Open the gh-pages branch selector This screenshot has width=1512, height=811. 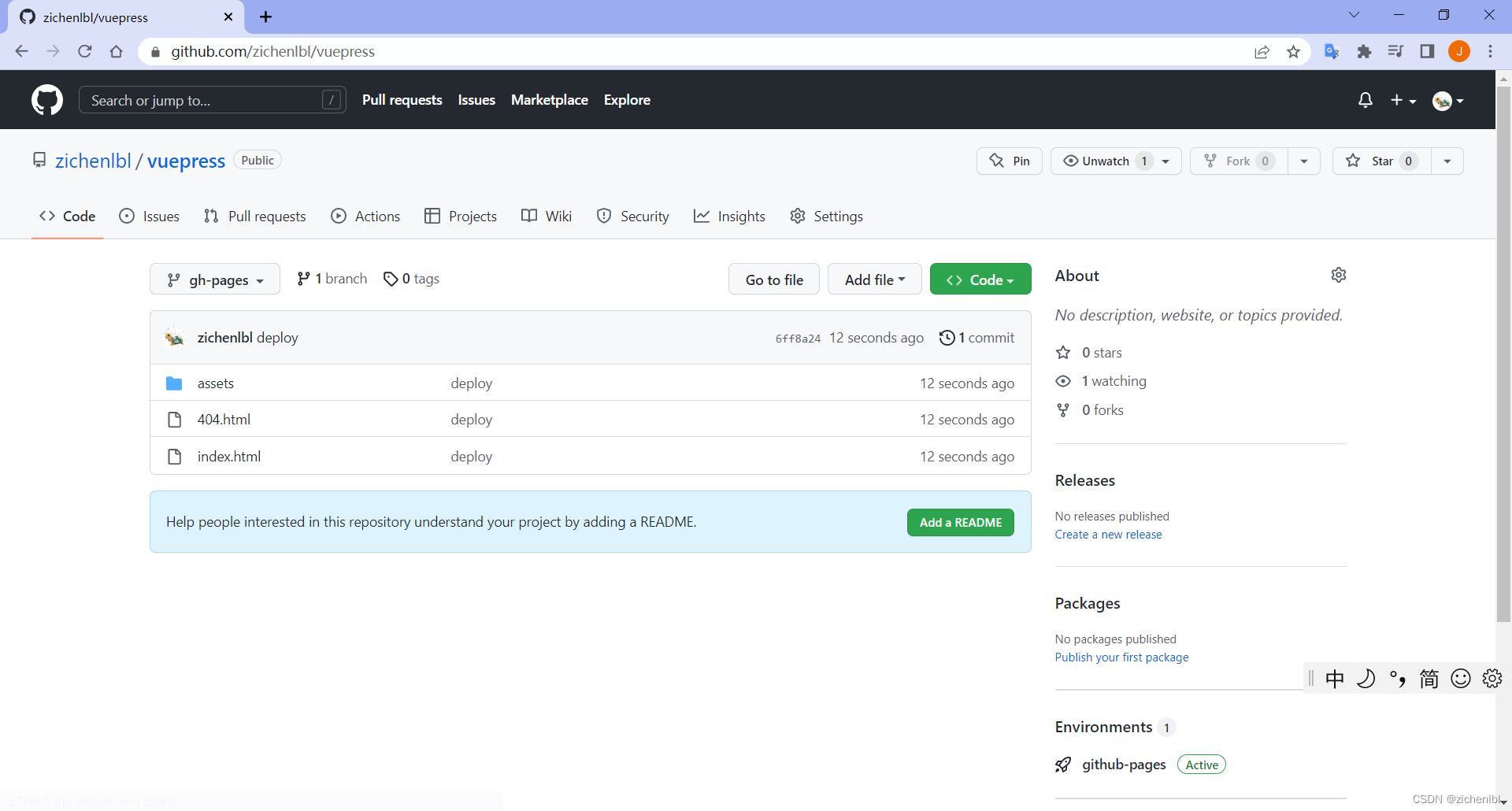point(215,280)
